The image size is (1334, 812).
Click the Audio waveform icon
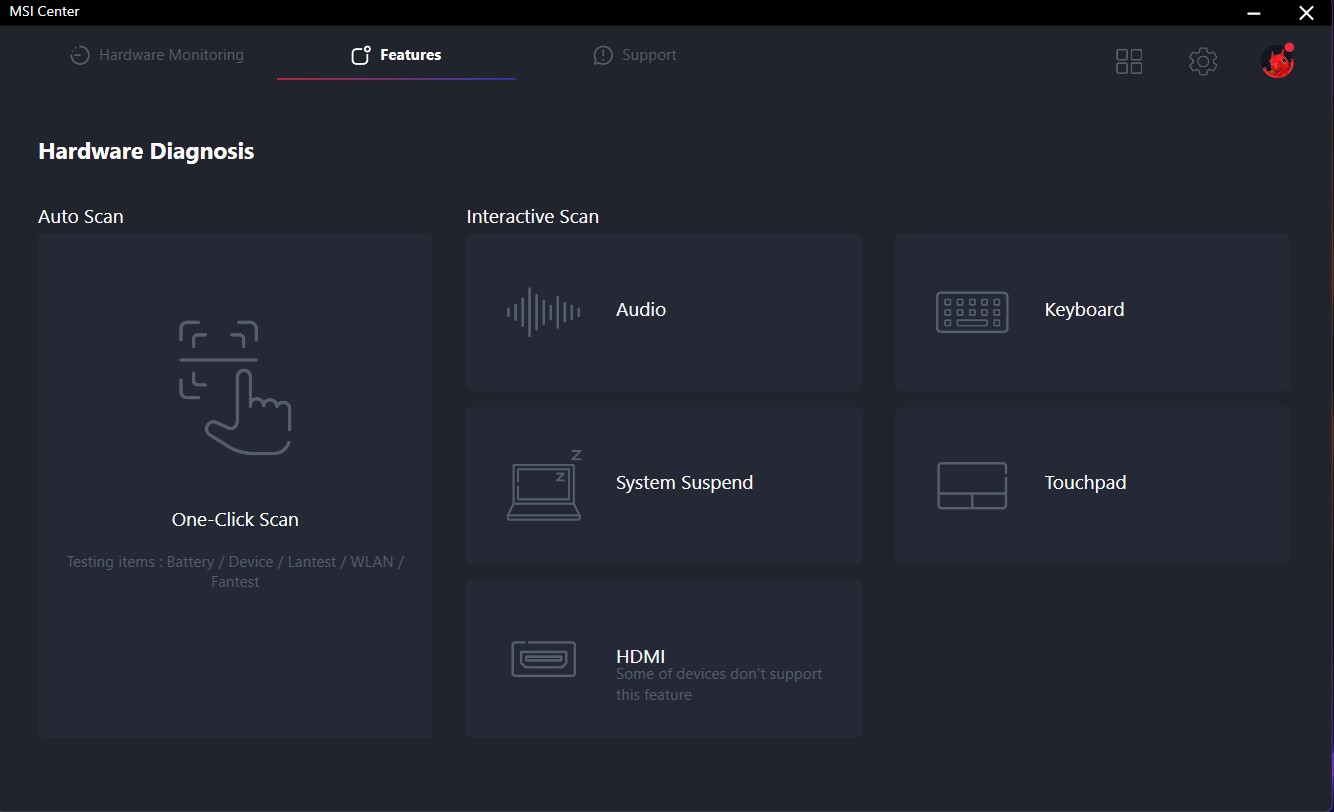click(x=543, y=312)
